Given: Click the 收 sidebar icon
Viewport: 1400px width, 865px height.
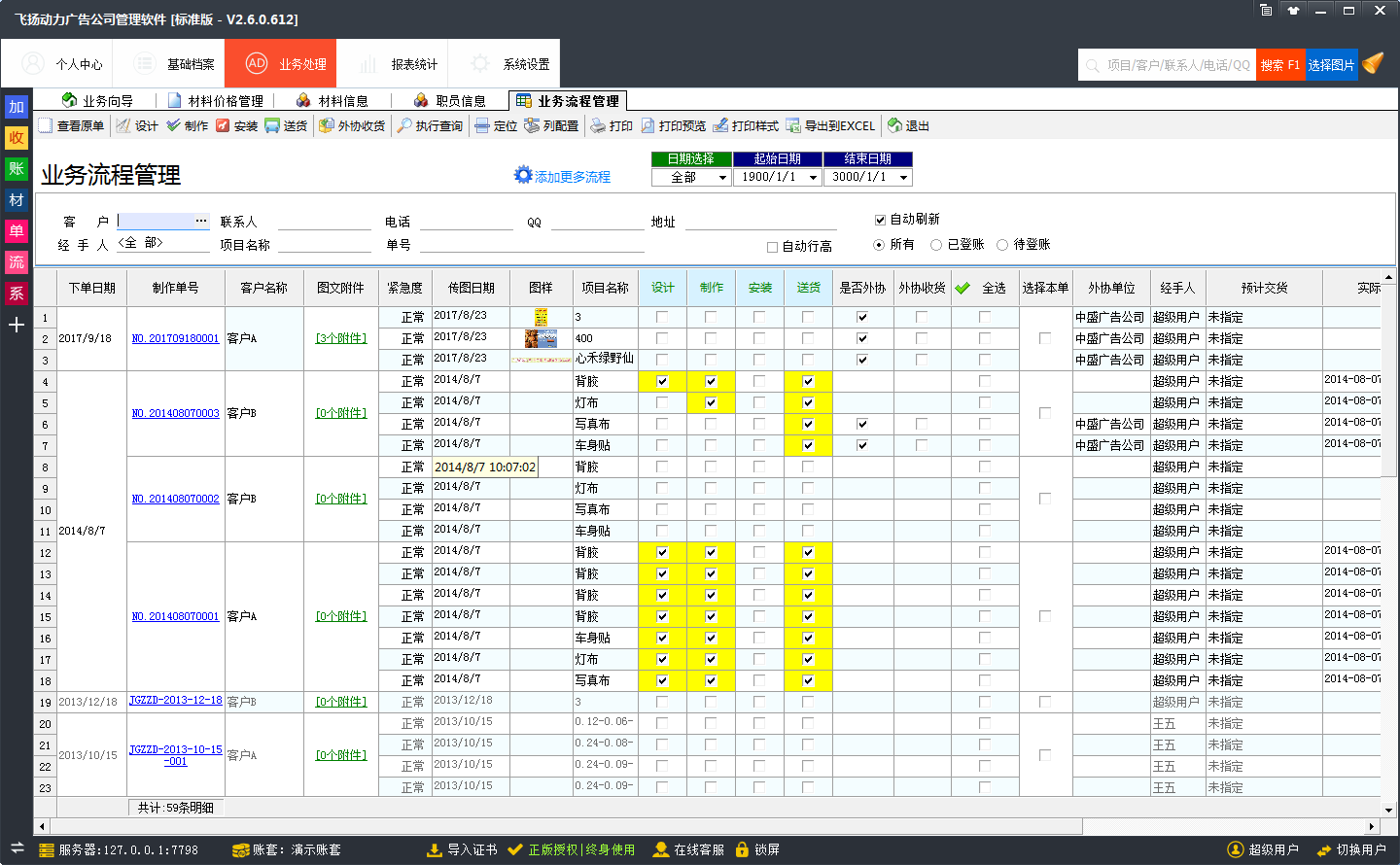Looking at the screenshot, I should 17,138.
